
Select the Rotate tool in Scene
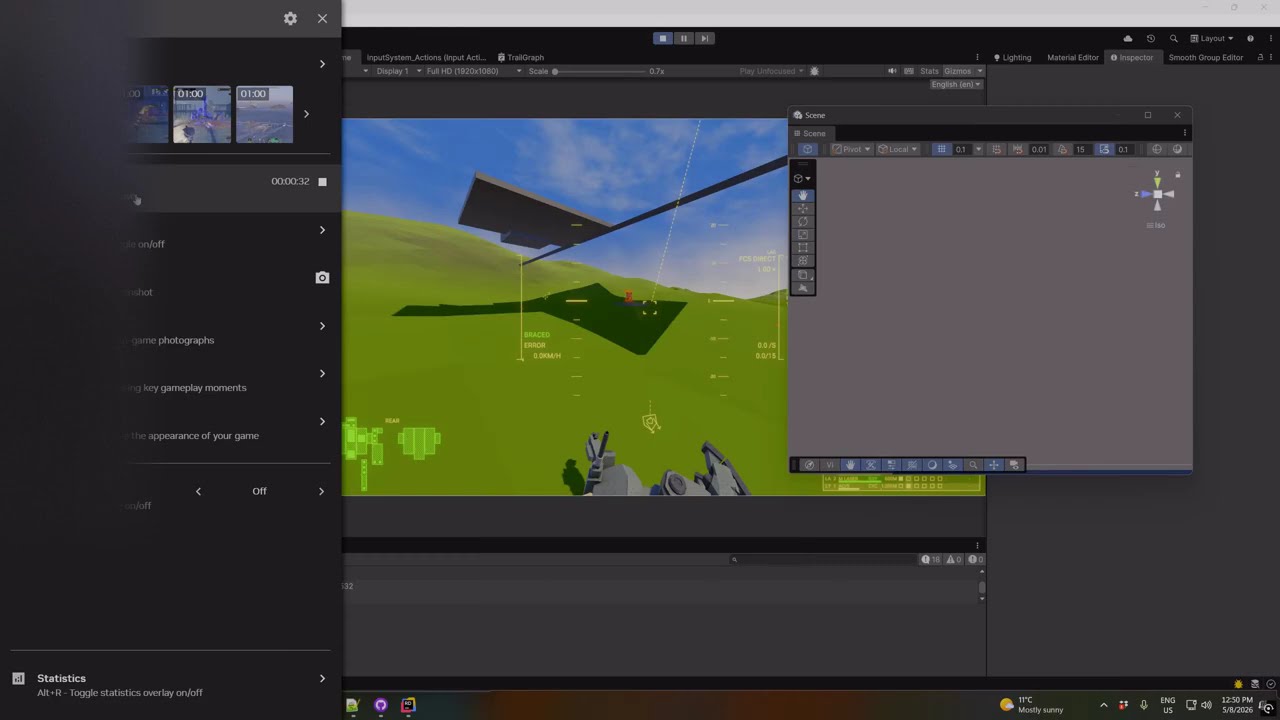coord(803,222)
